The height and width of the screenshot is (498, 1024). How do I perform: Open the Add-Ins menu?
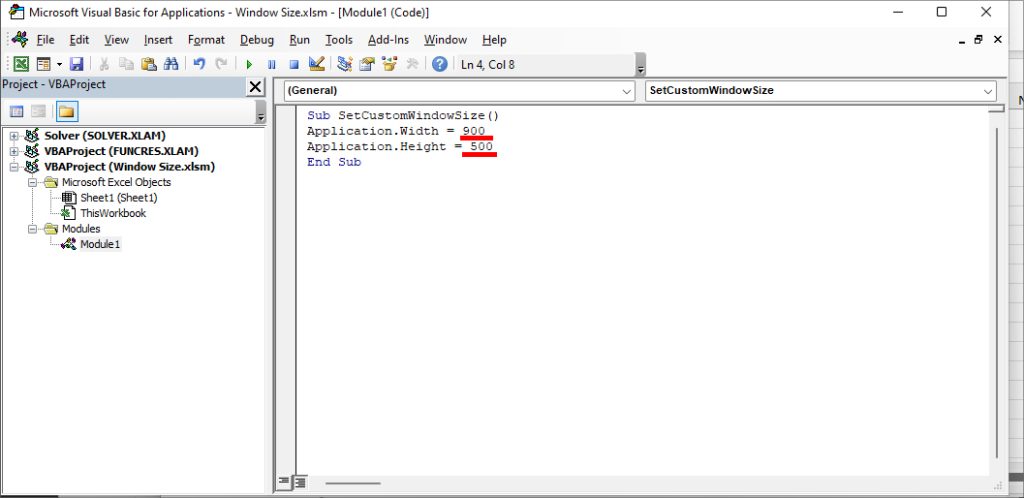(x=388, y=40)
